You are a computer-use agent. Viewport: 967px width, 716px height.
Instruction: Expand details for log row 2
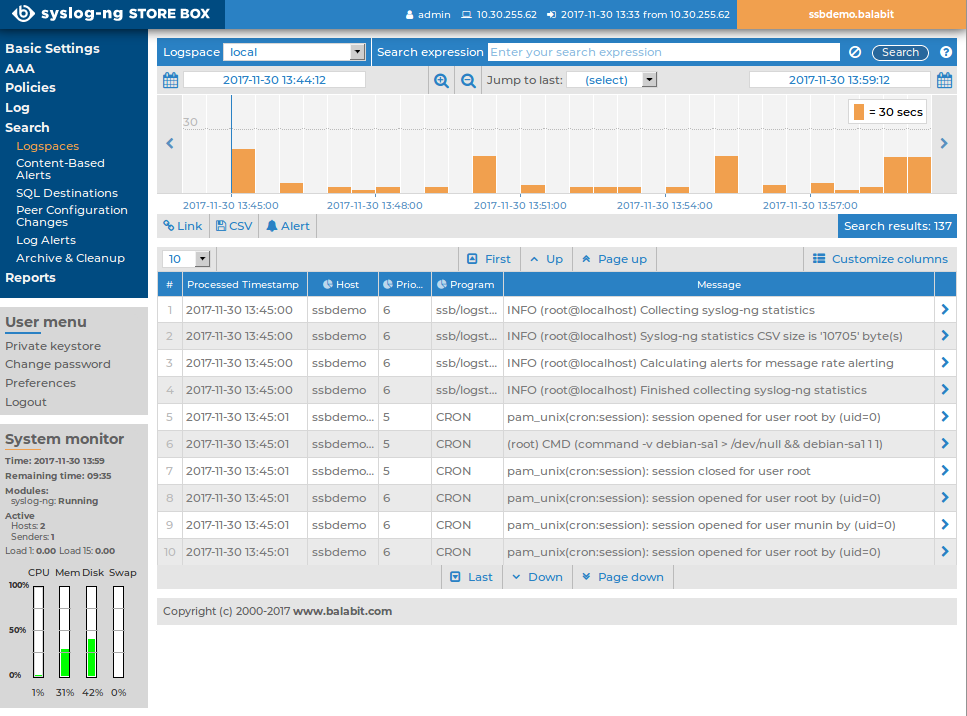pos(945,336)
